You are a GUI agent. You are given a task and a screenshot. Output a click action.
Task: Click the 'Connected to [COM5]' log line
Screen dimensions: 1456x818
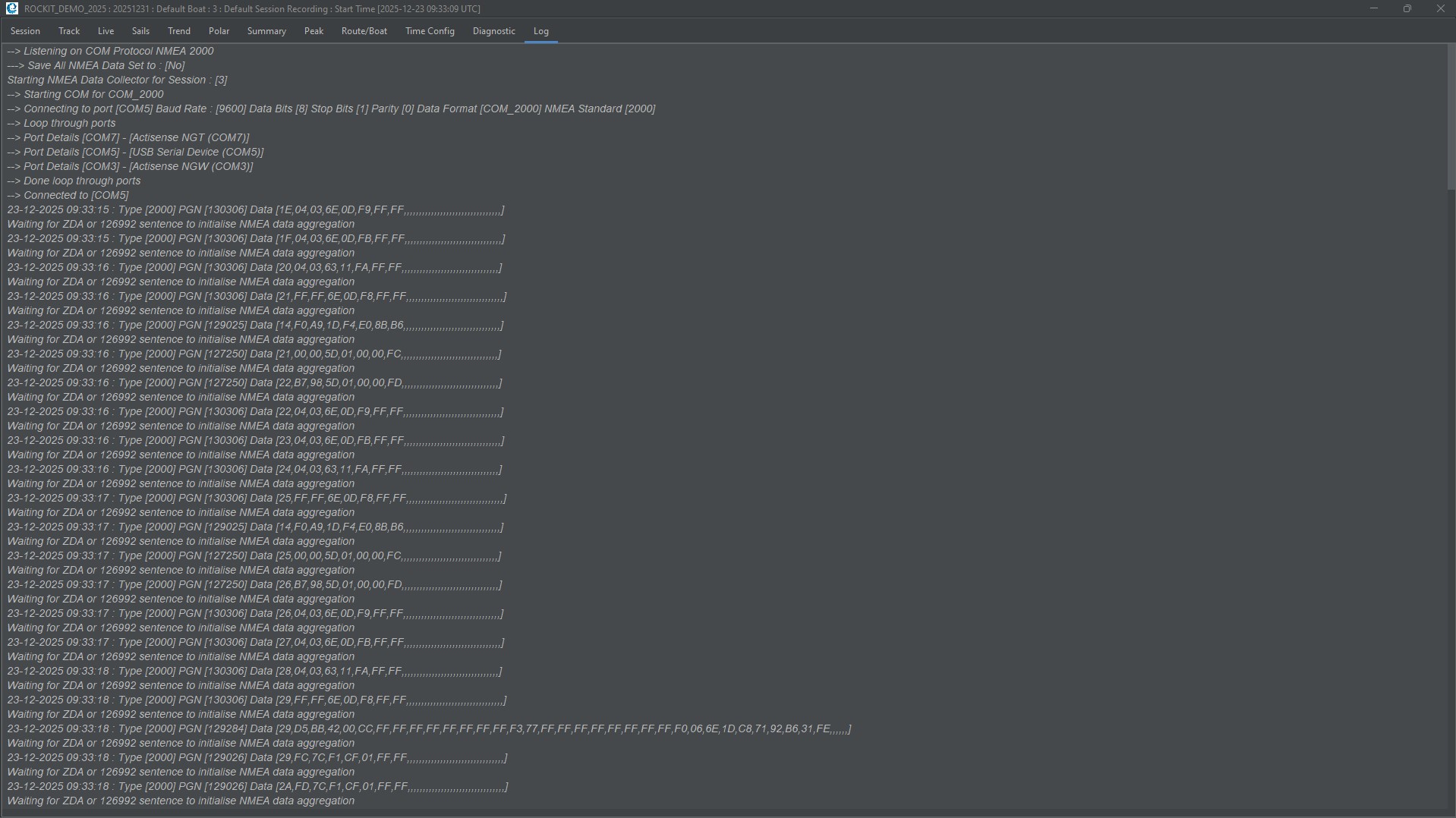tap(68, 196)
